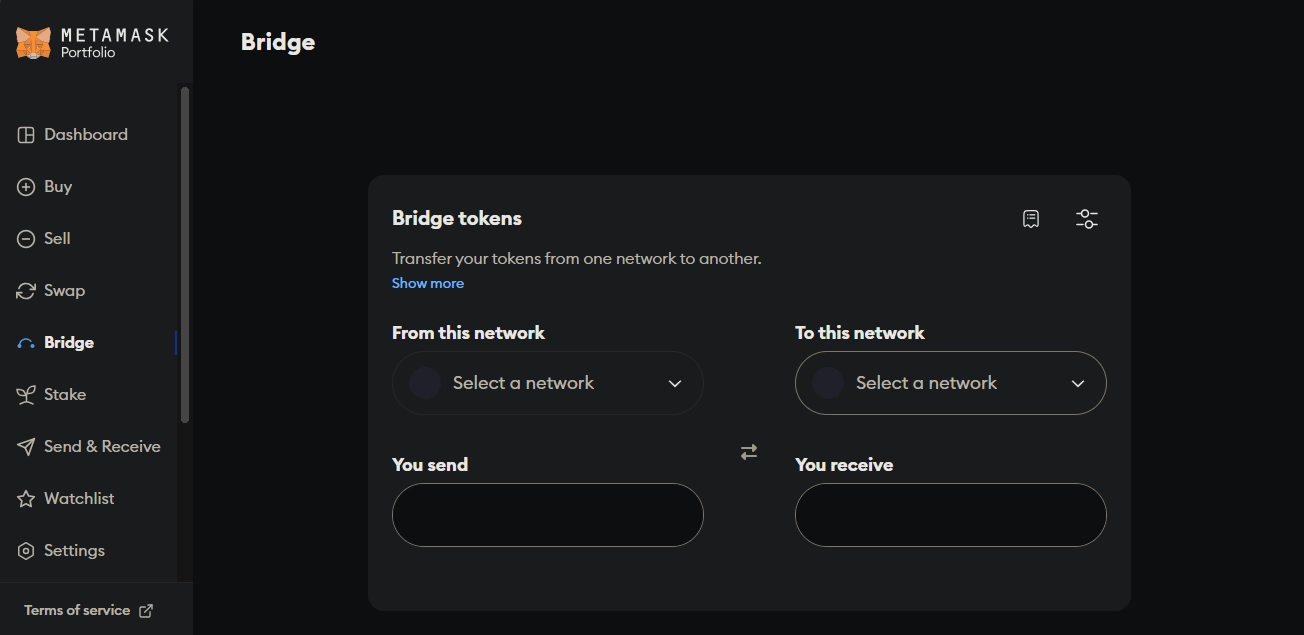
Task: Click chevron in From network selector
Action: click(x=675, y=384)
